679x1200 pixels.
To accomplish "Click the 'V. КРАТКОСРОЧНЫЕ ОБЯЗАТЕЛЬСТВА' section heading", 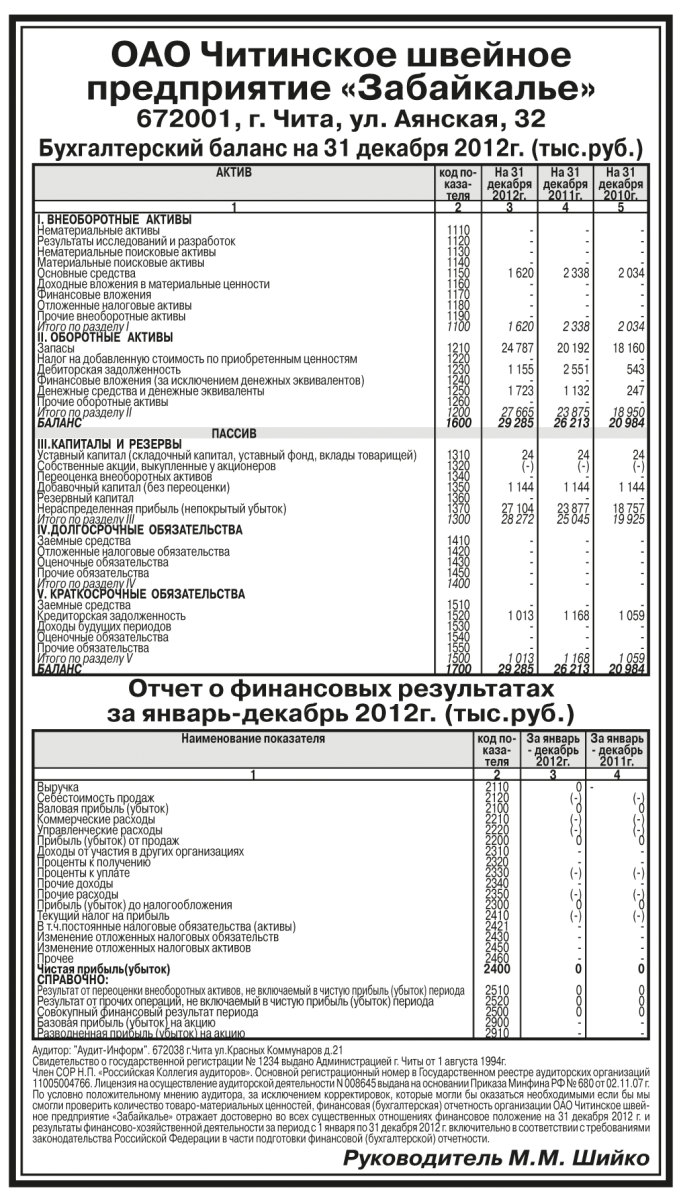I will tap(140, 594).
